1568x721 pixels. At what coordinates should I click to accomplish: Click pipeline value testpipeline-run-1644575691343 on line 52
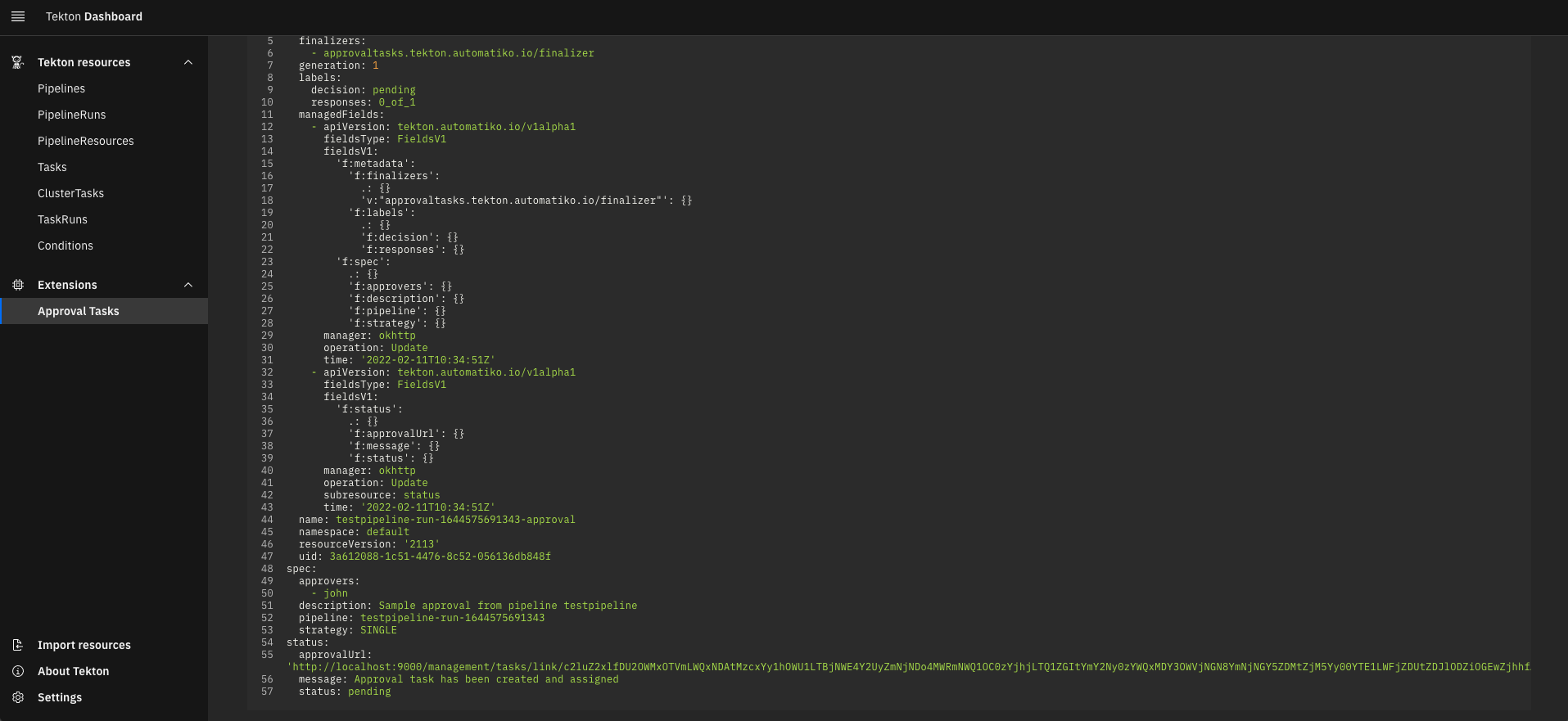[453, 618]
